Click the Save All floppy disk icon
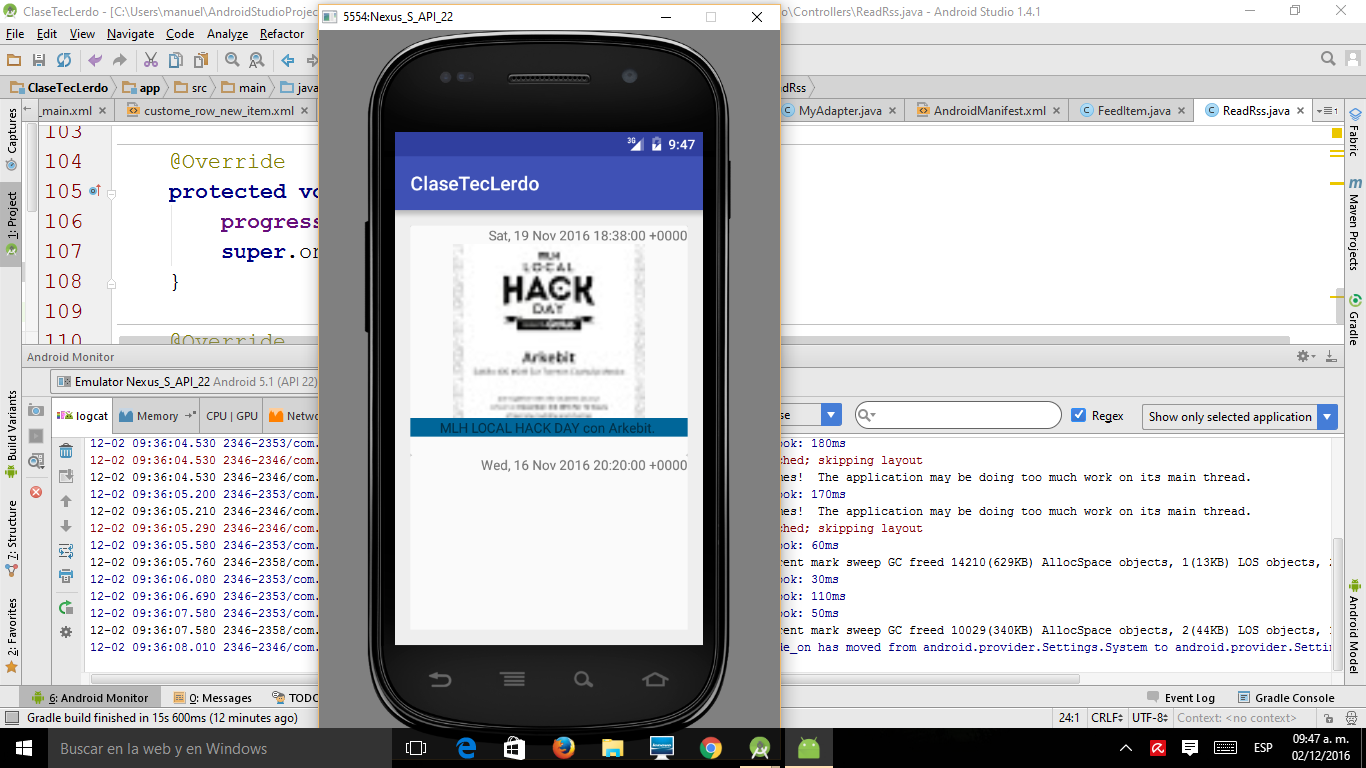 [x=39, y=60]
